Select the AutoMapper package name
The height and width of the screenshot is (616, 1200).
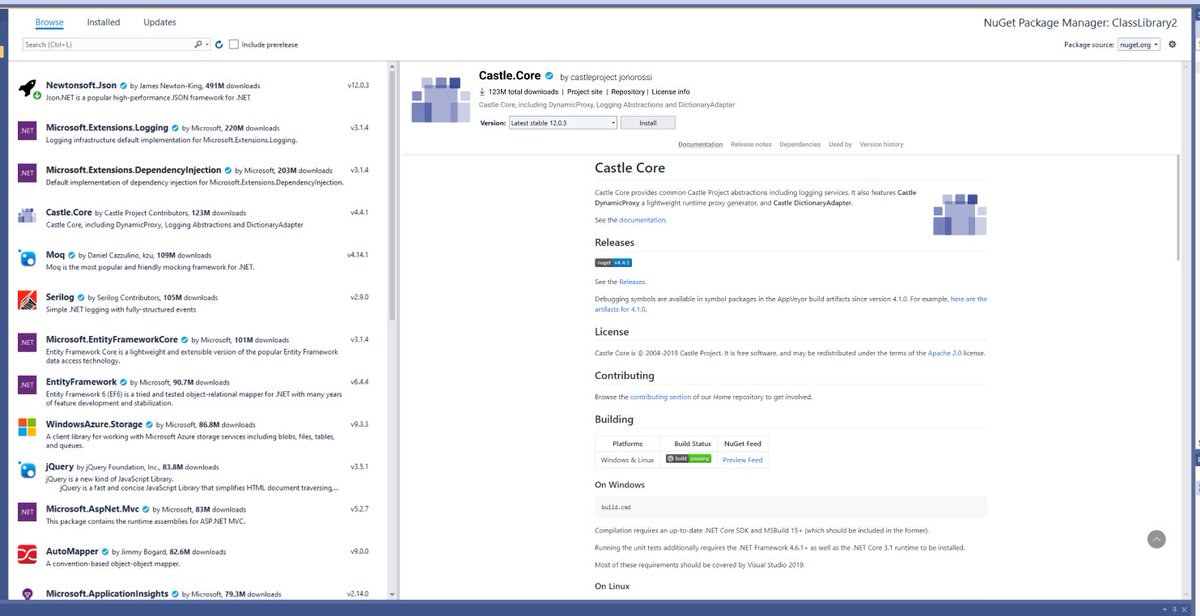click(74, 551)
